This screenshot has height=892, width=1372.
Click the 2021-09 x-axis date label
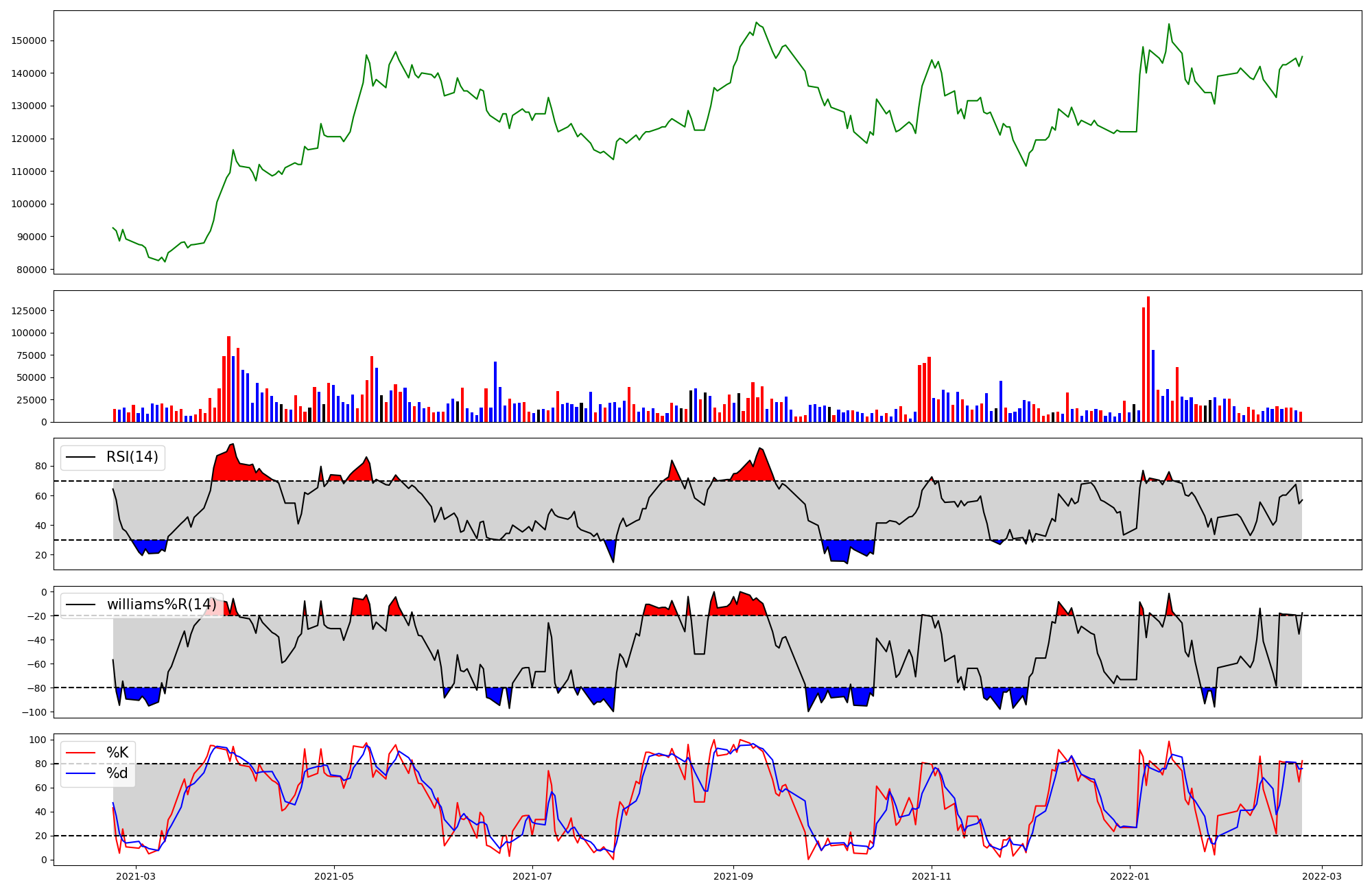tap(733, 876)
